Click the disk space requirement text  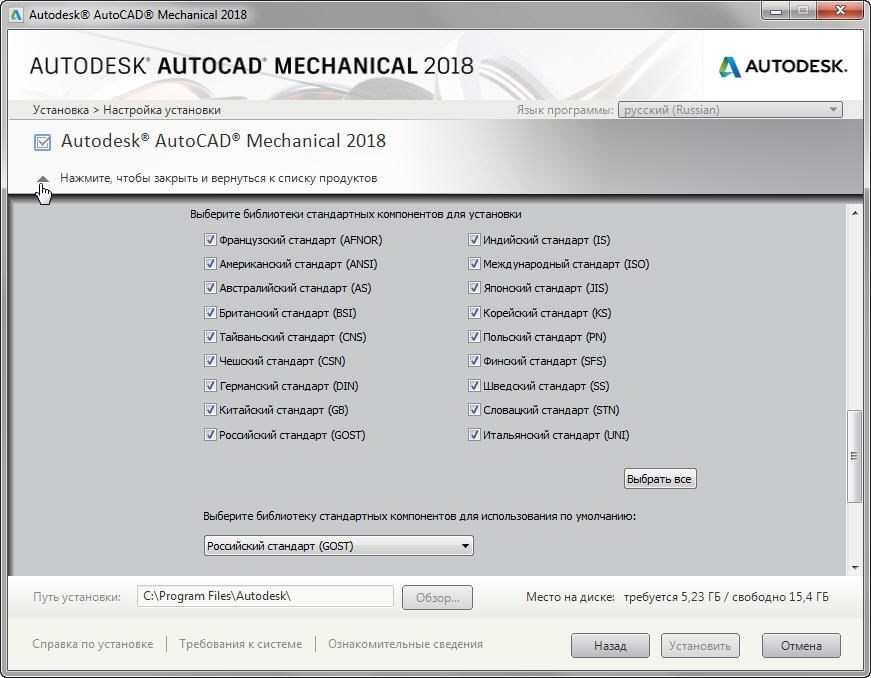click(726, 597)
